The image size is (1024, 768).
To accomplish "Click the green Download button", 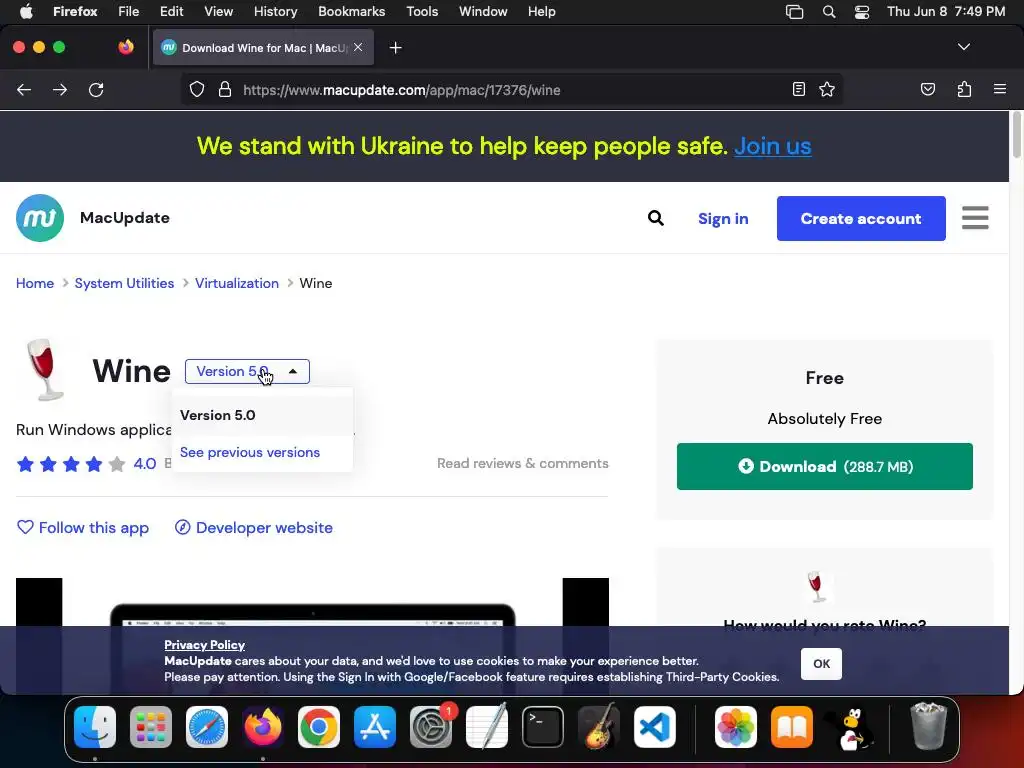I will (x=824, y=466).
